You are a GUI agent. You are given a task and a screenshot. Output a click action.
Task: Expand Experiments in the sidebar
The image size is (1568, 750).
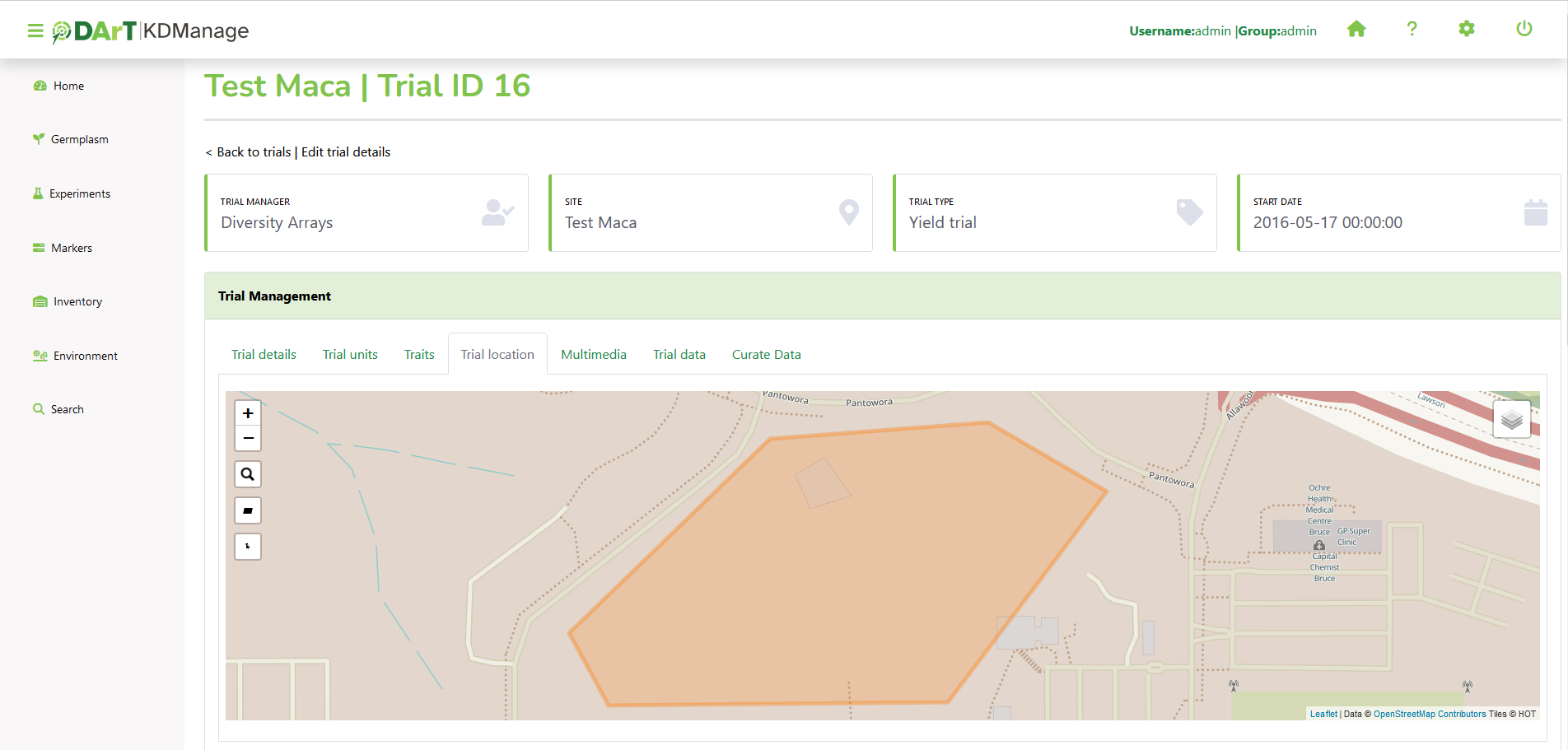79,194
